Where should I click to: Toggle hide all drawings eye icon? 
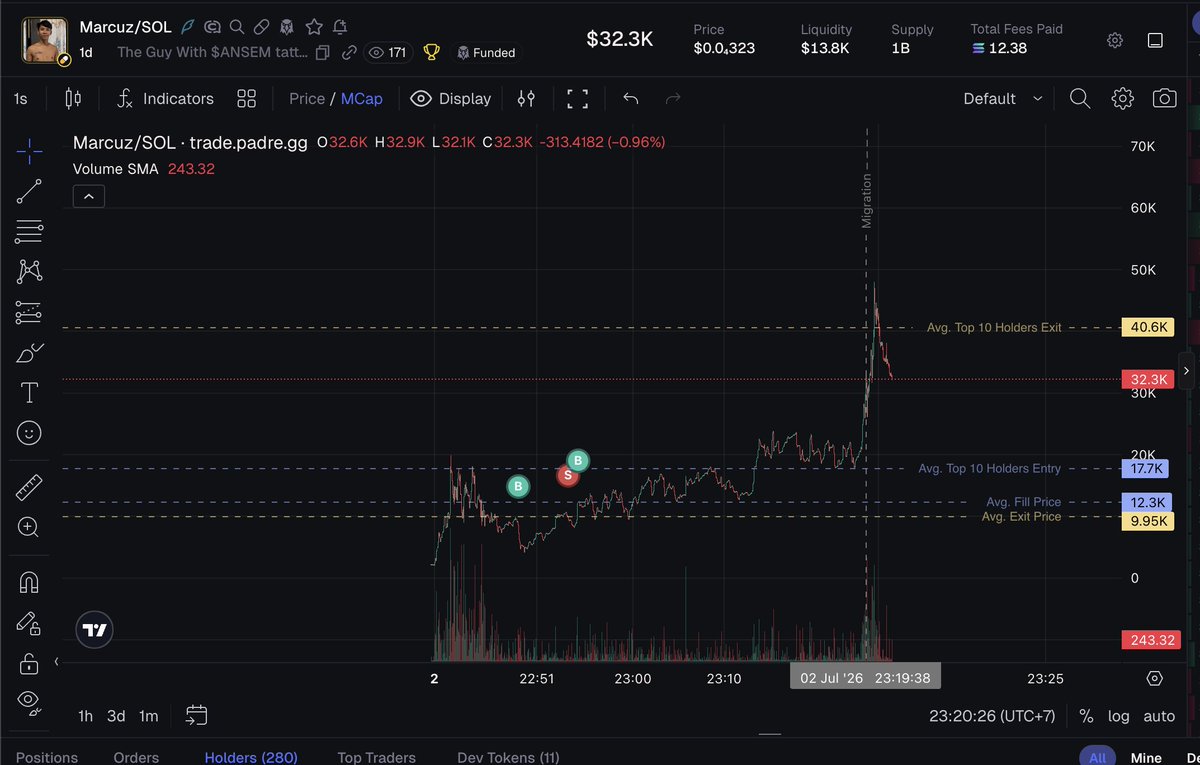(29, 702)
